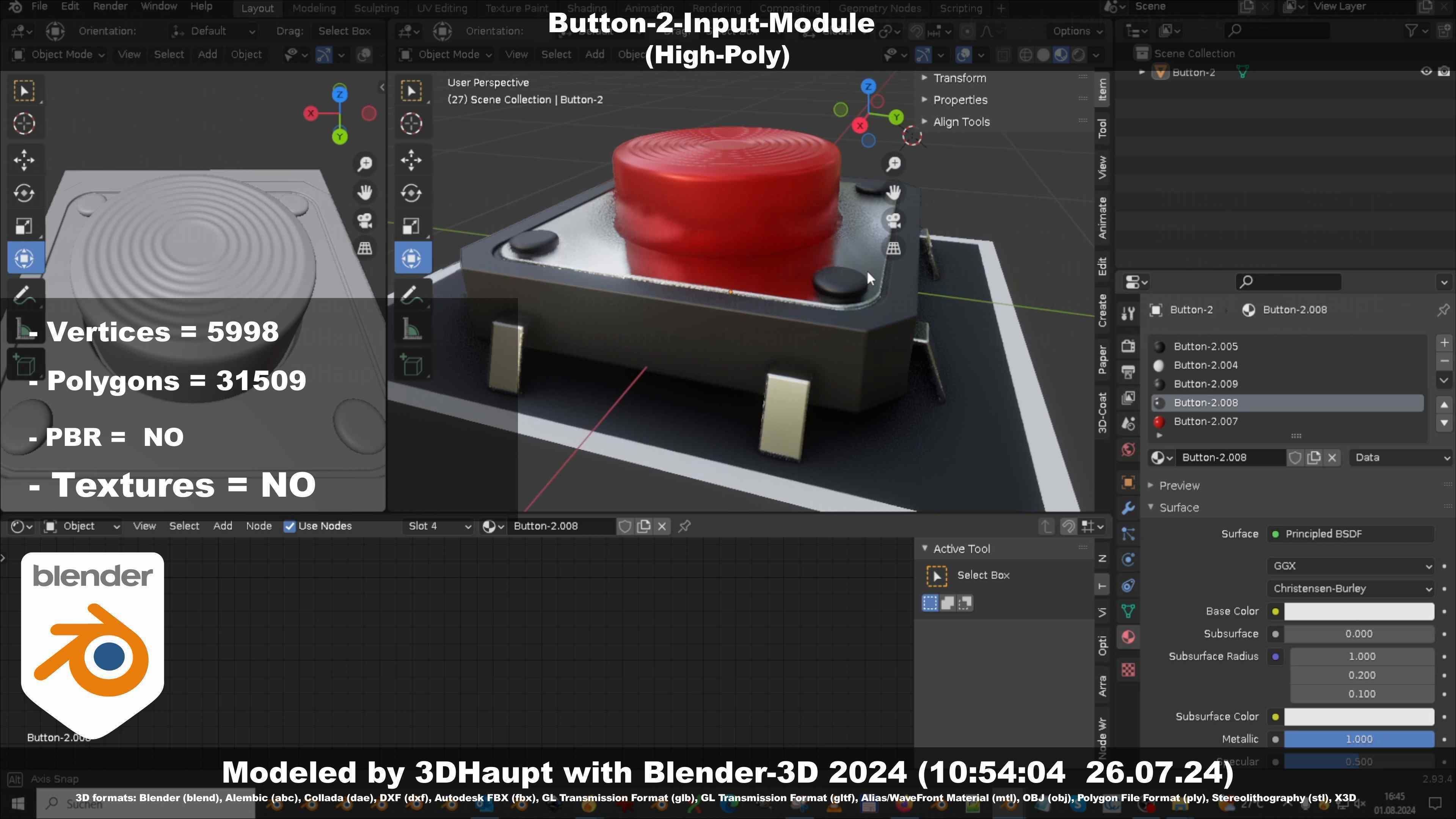Select the Rotate tool in right viewport

pyautogui.click(x=411, y=193)
